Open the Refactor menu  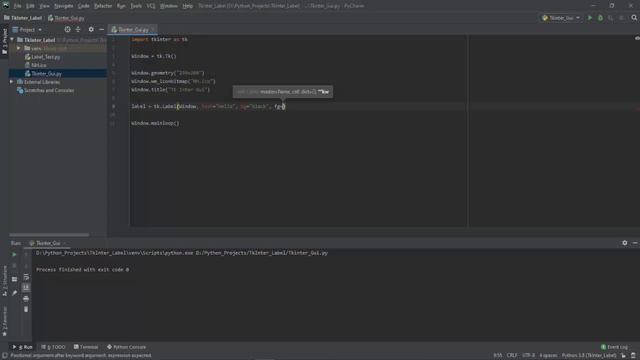click(x=103, y=6)
